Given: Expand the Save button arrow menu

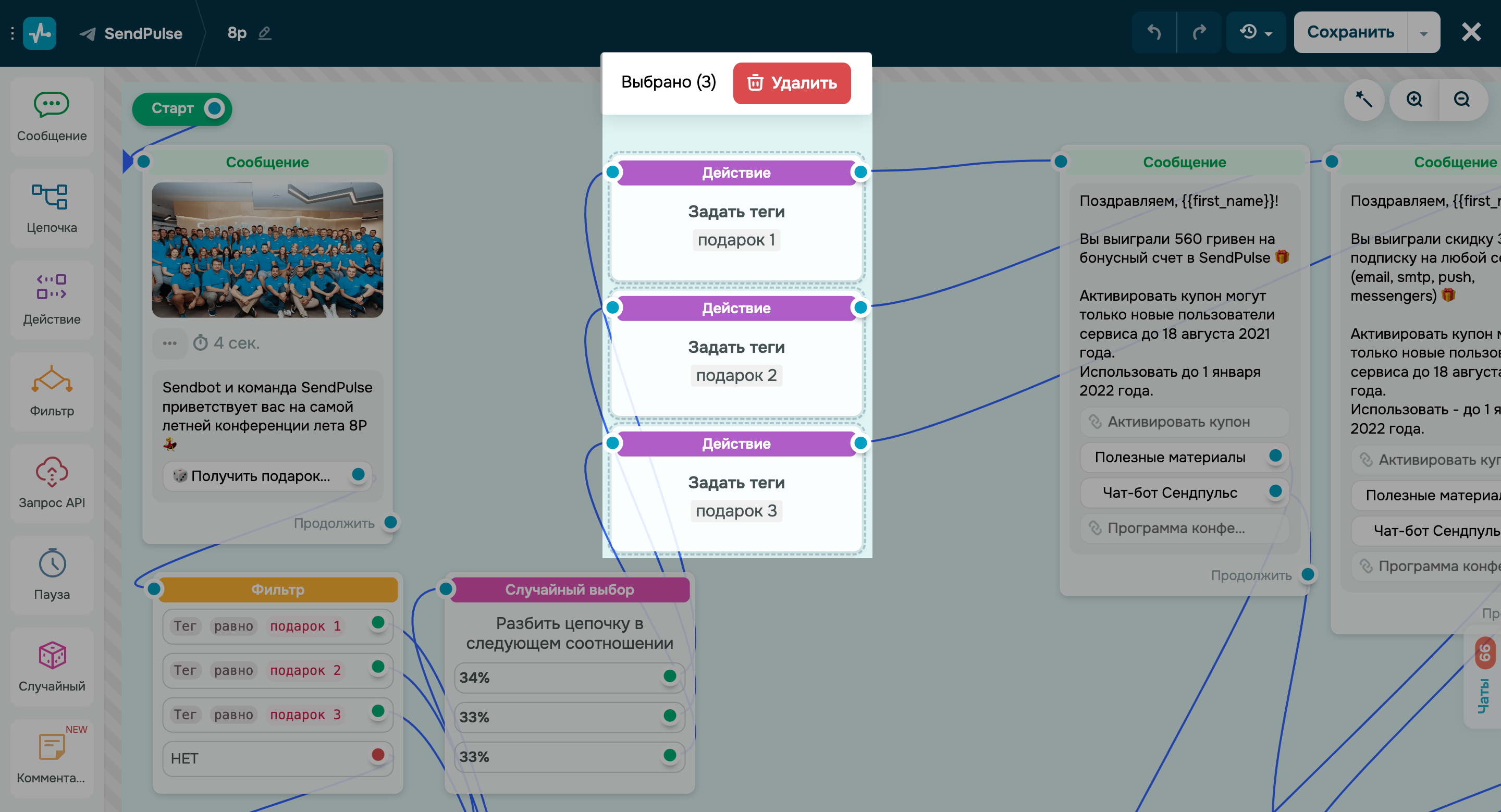Looking at the screenshot, I should coord(1423,33).
